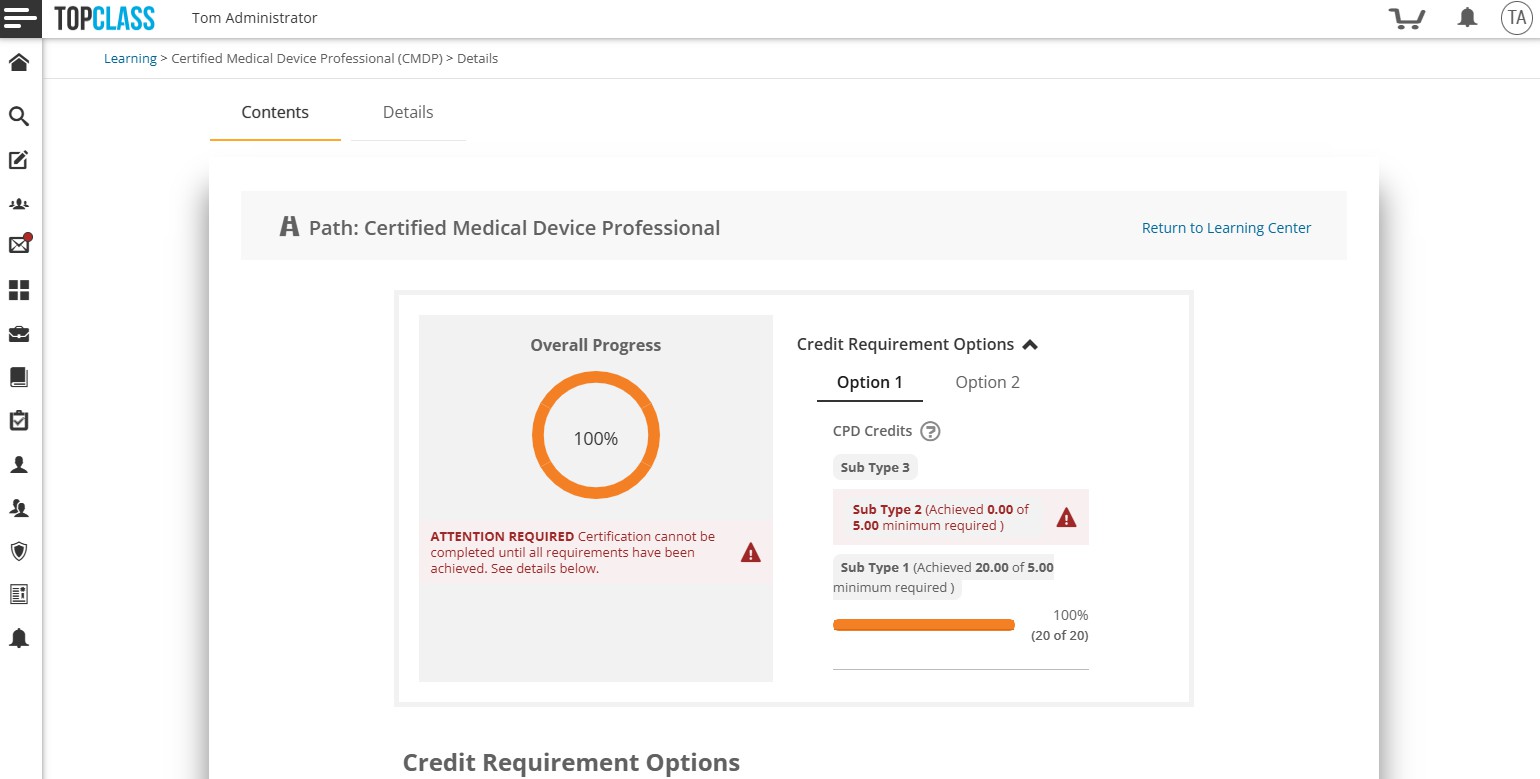Viewport: 1540px width, 779px height.
Task: Switch to the Details tab
Action: click(x=408, y=112)
